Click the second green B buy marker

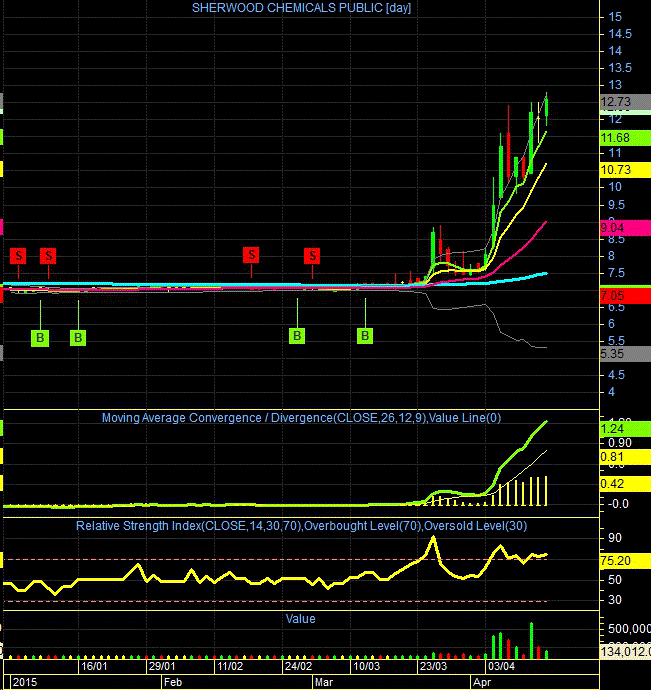[78, 338]
